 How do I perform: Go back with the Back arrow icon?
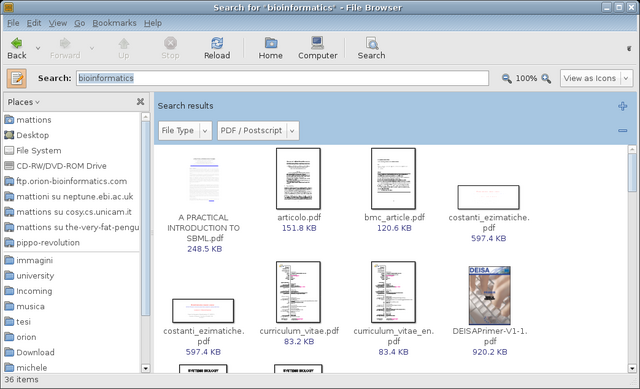coord(17,43)
